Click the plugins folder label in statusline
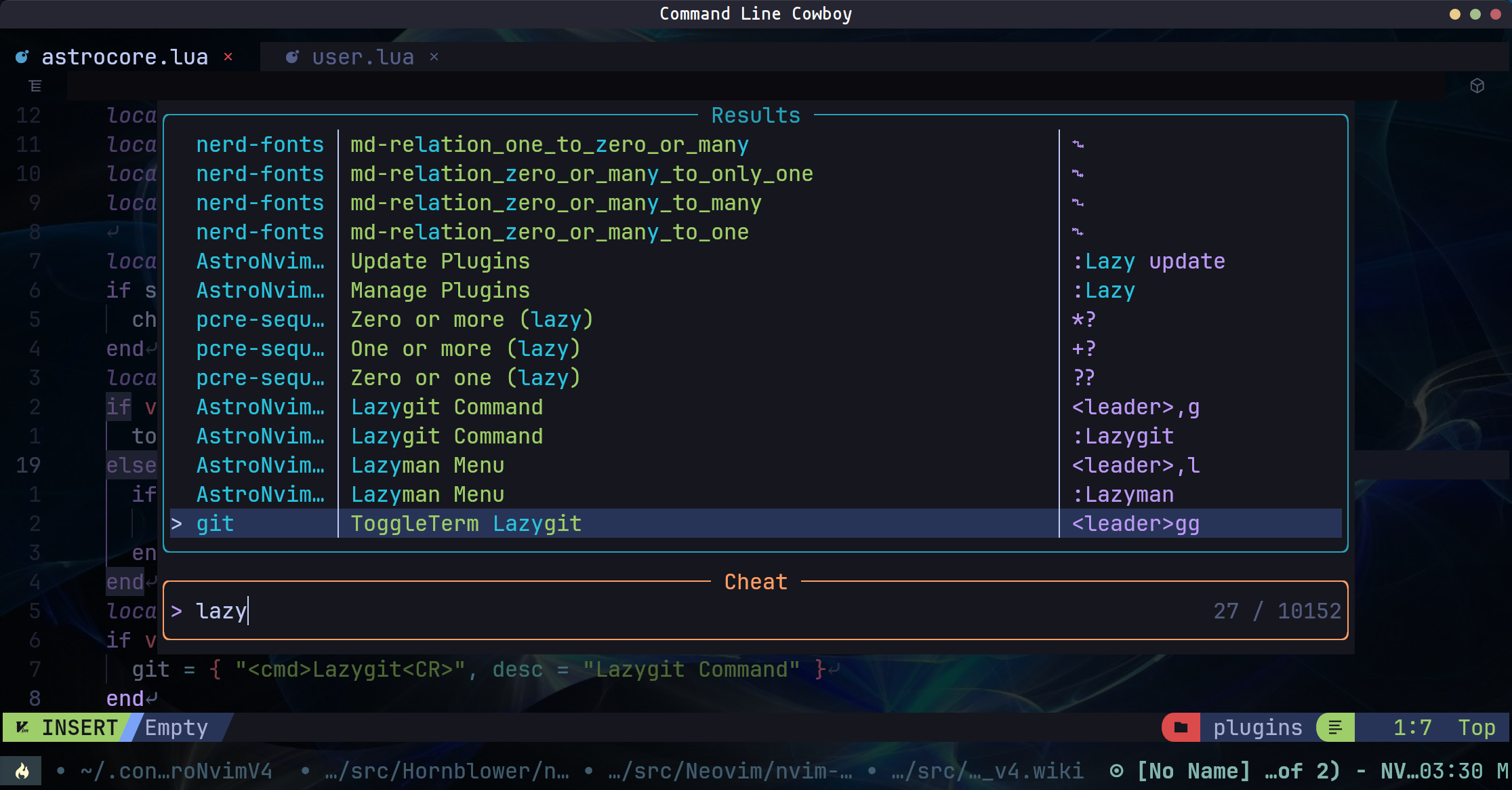Viewport: 1512px width, 790px height. click(x=1257, y=728)
